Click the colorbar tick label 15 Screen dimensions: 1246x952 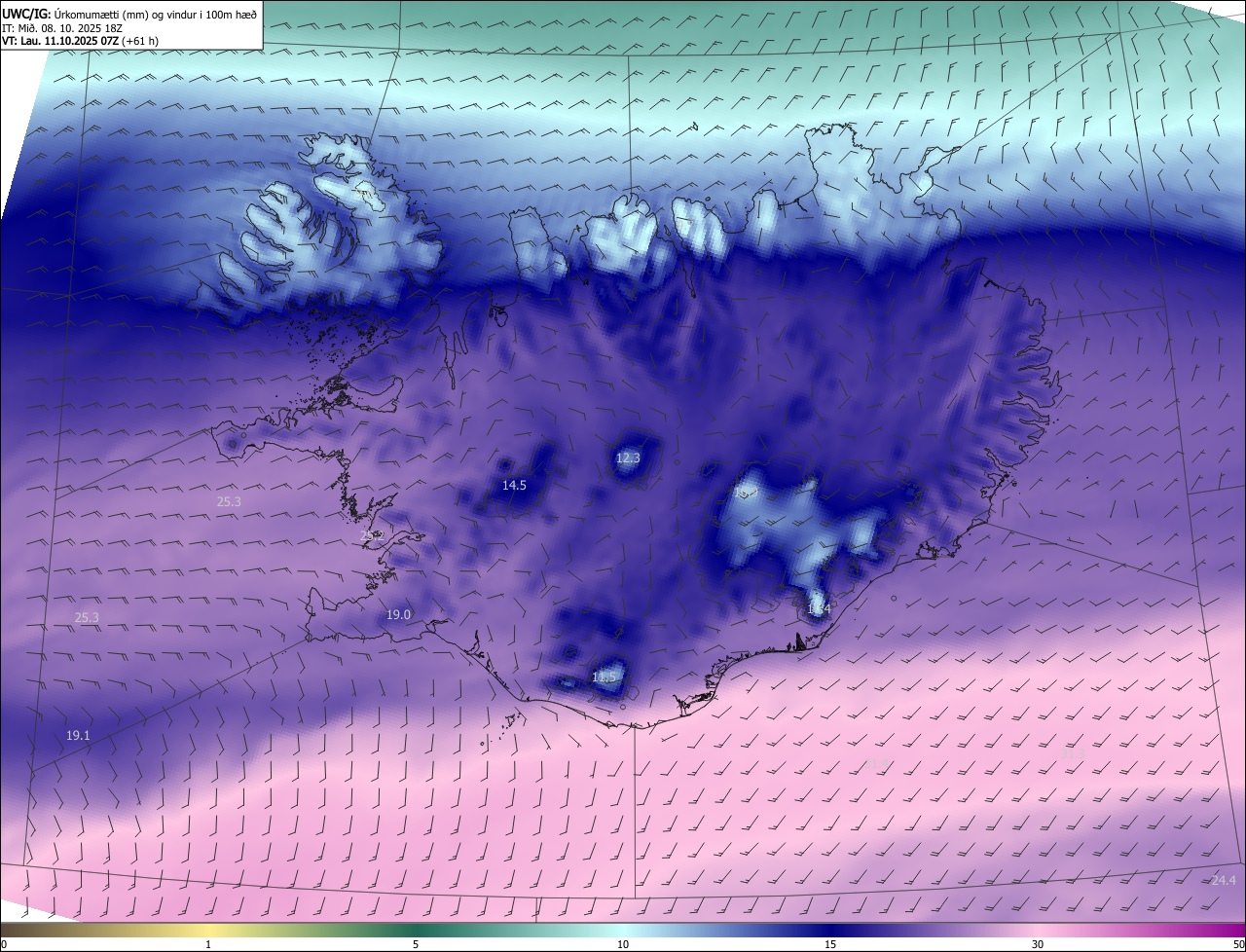pos(830,944)
